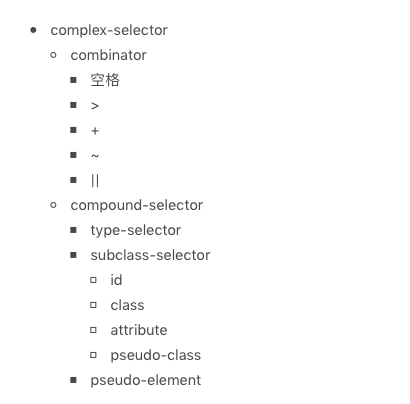
Task: Click the complex-selector list item
Action: tap(109, 30)
